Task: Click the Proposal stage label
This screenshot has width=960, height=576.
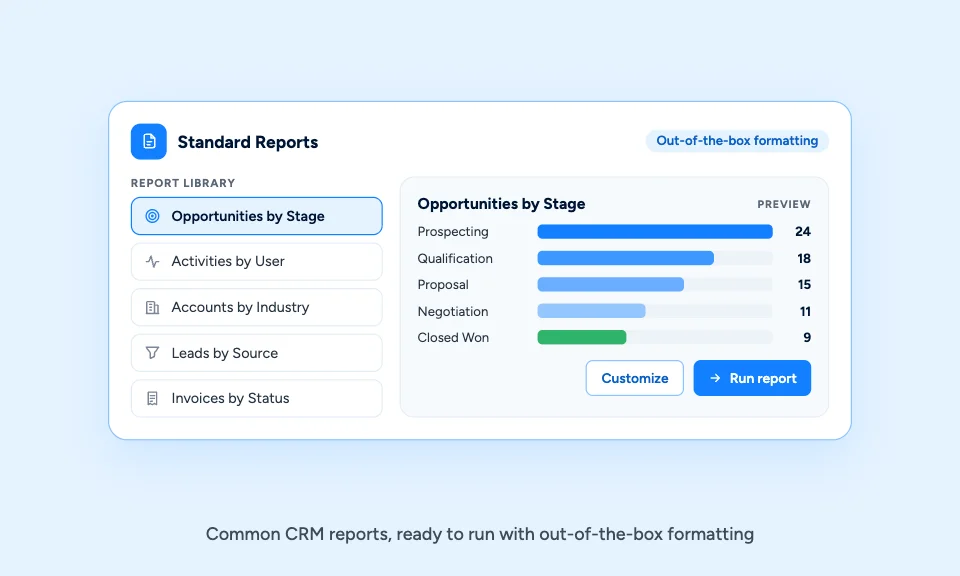Action: coord(443,285)
